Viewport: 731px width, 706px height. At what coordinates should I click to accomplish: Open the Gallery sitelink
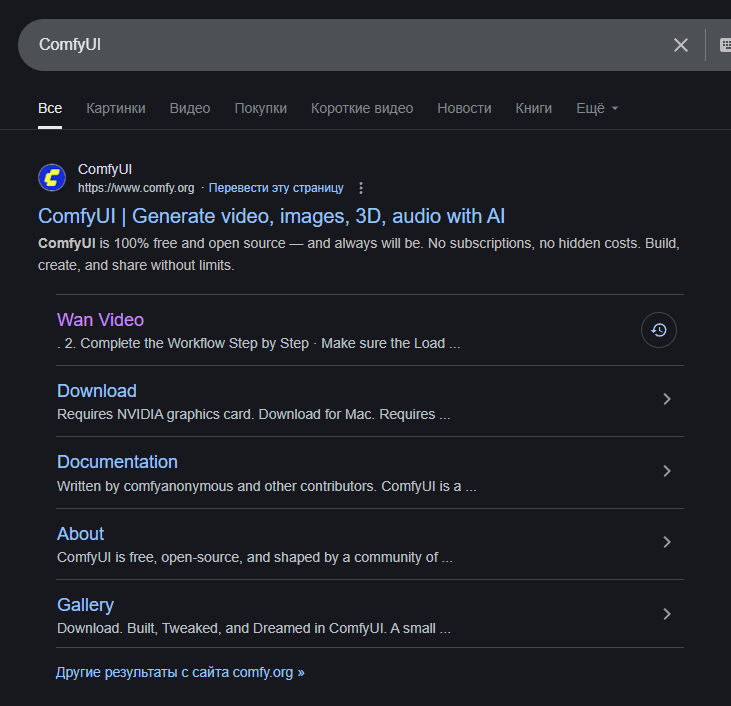tap(85, 605)
